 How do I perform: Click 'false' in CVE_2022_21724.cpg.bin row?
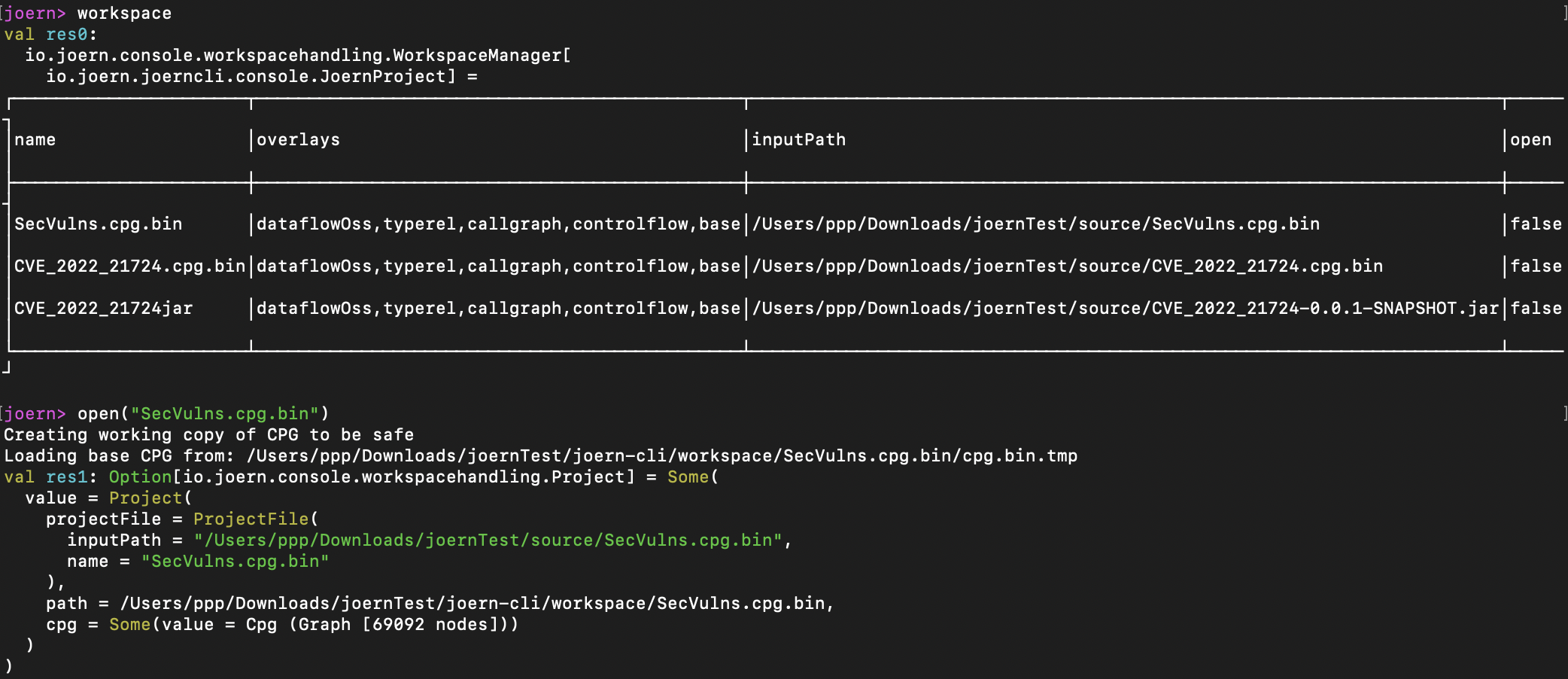click(x=1536, y=266)
